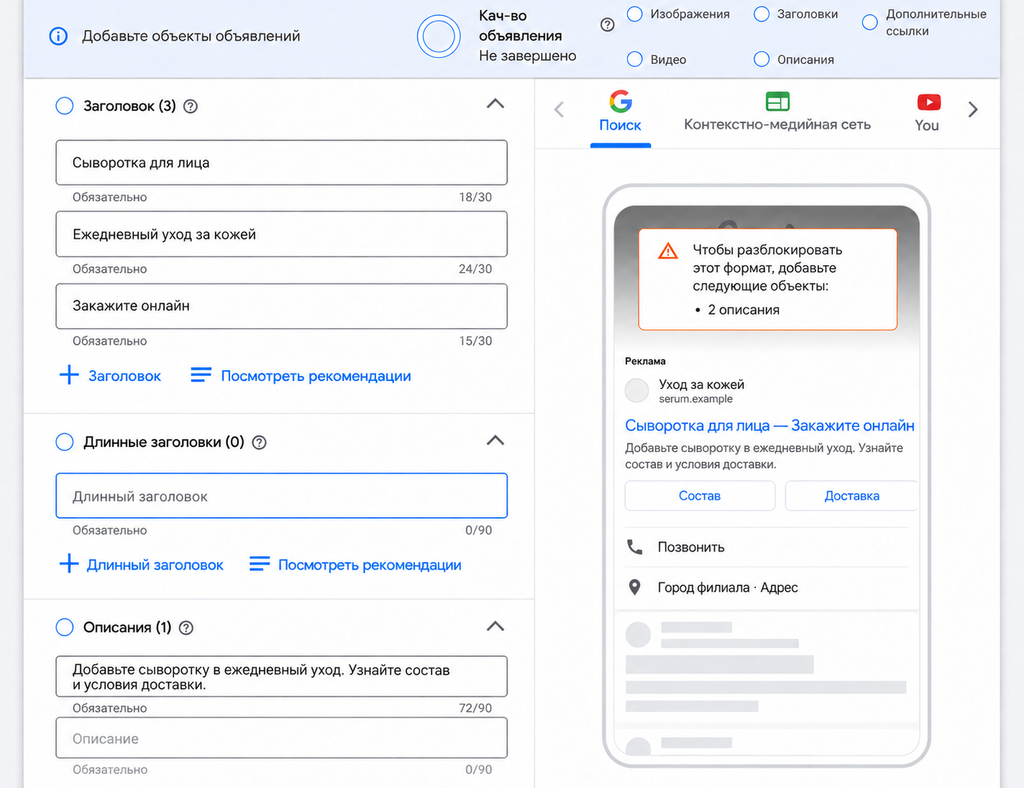Click the Состав sitelink button in preview

[699, 496]
